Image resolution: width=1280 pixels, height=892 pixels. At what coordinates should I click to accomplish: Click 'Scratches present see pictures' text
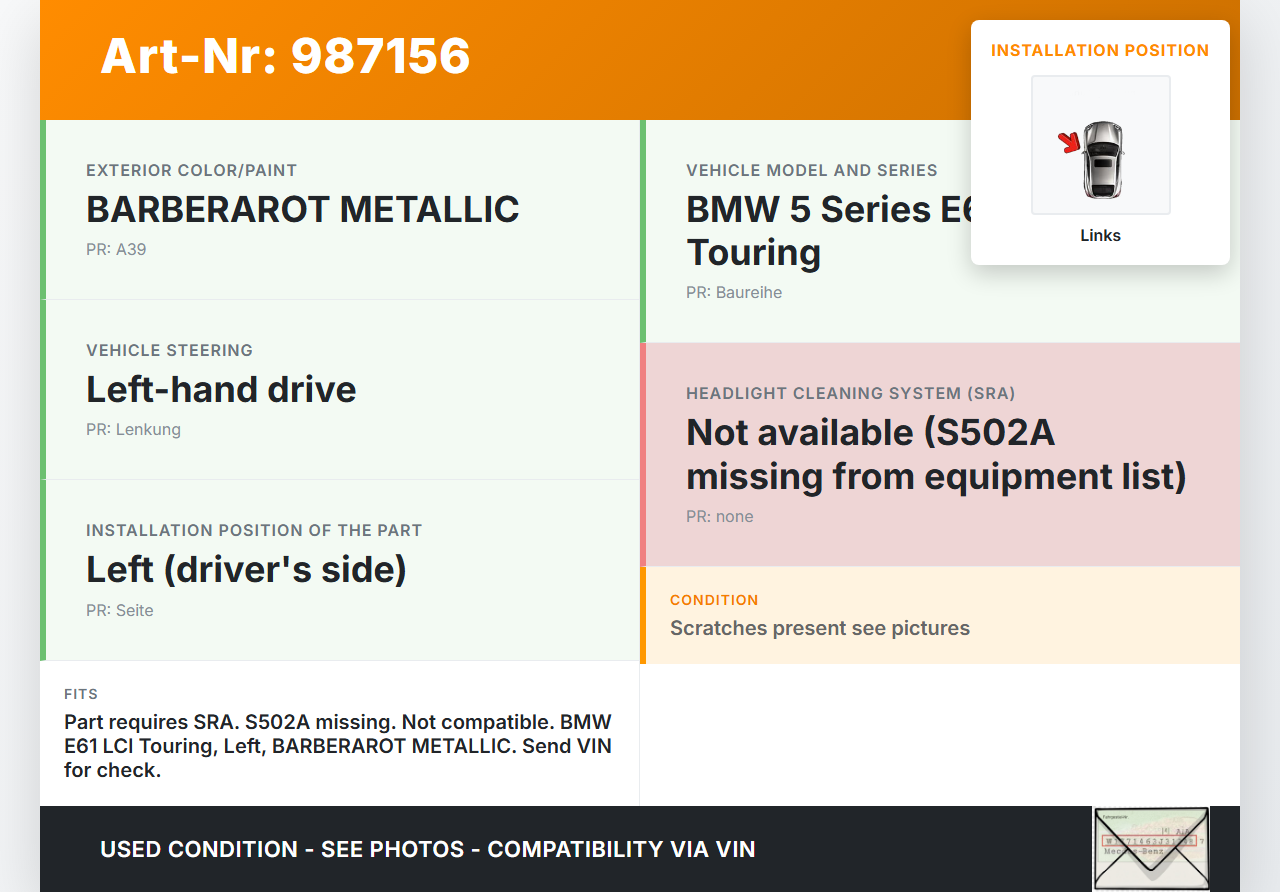(x=819, y=628)
